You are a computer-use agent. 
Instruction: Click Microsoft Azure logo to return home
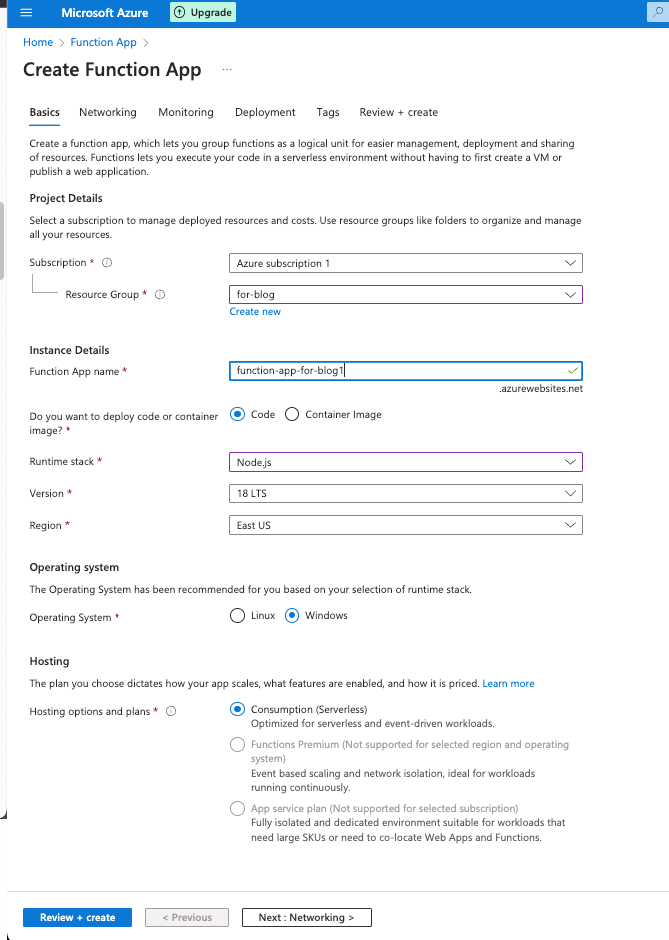pyautogui.click(x=104, y=12)
